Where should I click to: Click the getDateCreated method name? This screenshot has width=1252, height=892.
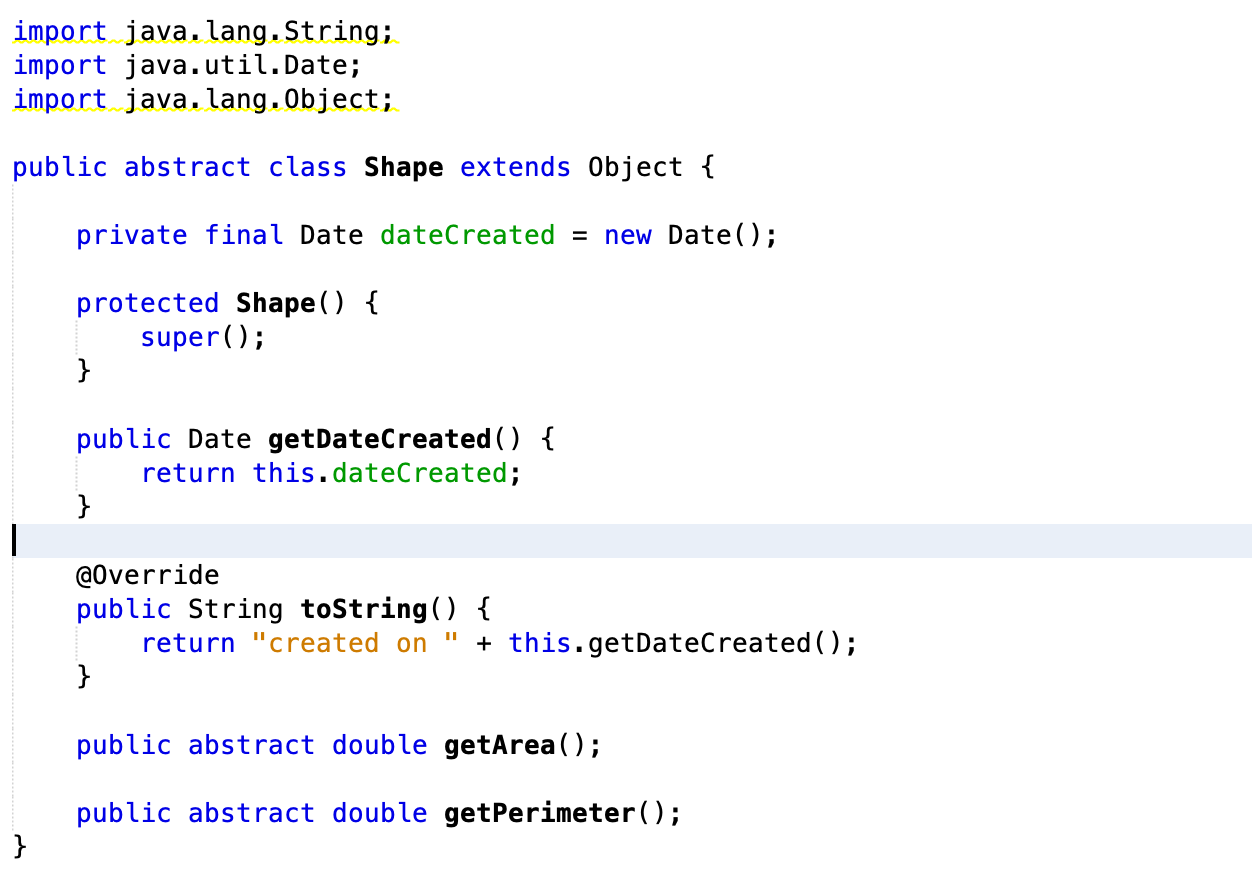point(378,439)
